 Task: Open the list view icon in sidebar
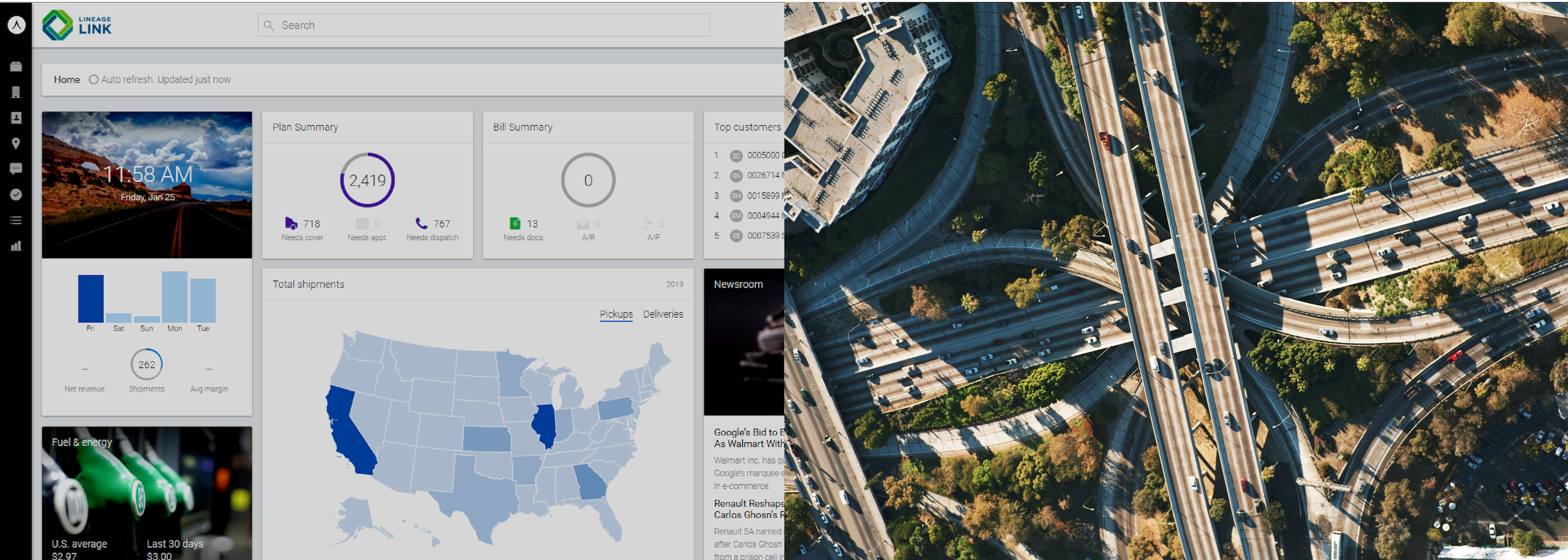click(16, 220)
